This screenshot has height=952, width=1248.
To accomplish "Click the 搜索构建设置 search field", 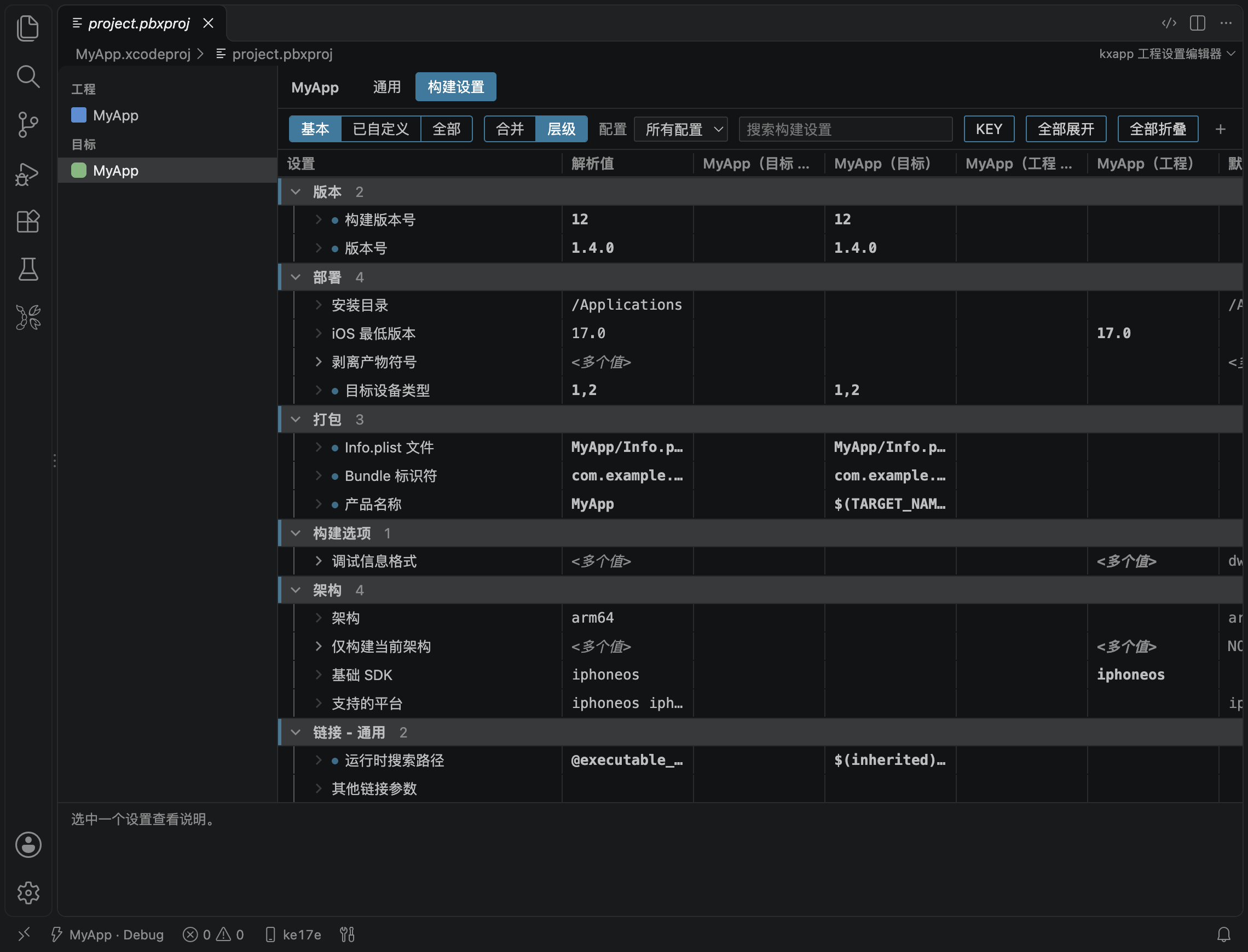I will (846, 129).
